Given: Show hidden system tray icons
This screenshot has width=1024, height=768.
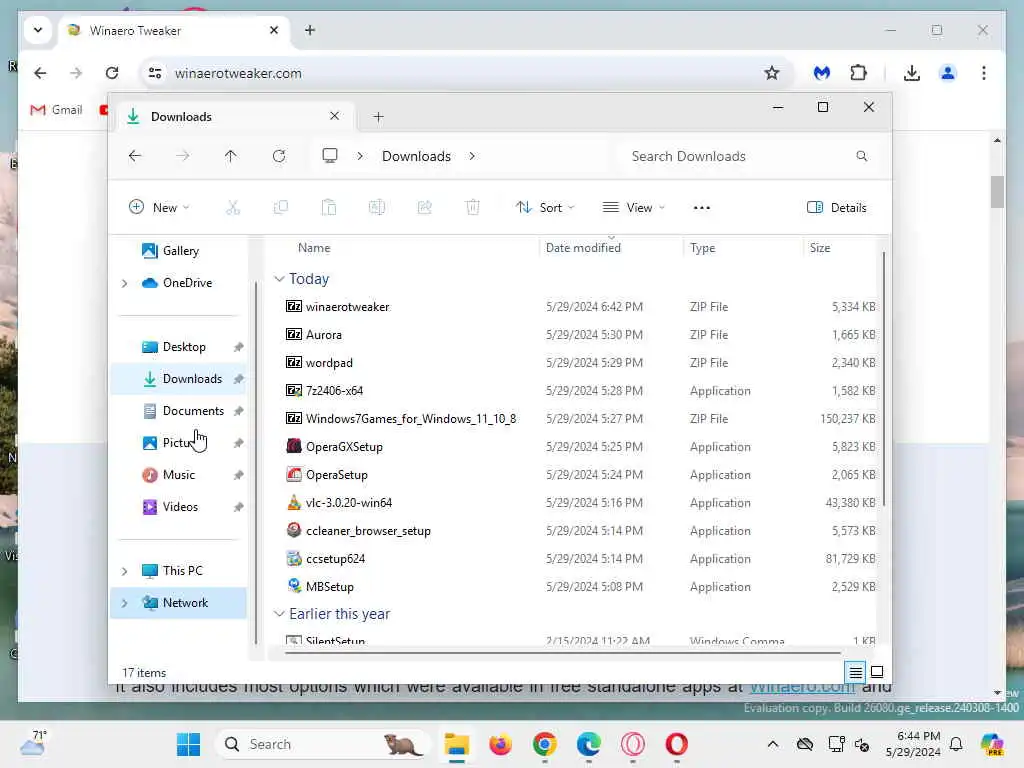Looking at the screenshot, I should (773, 744).
